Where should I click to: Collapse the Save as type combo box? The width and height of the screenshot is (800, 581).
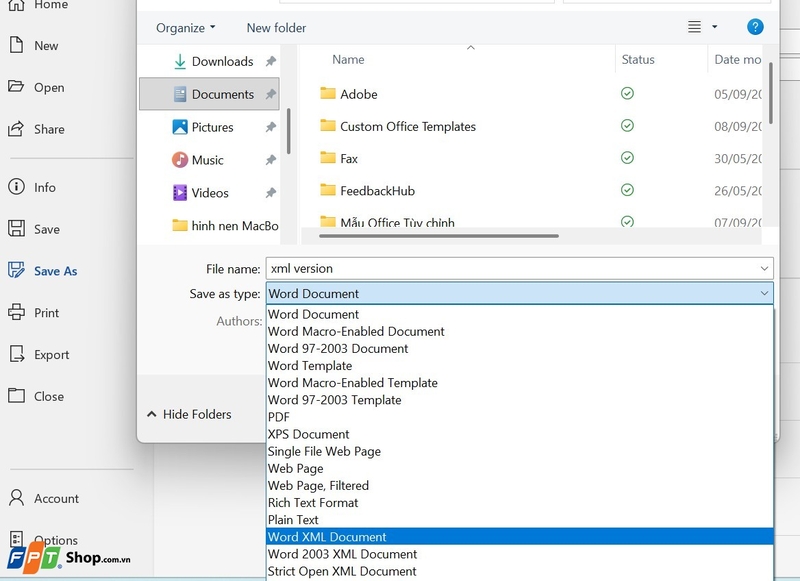point(764,293)
